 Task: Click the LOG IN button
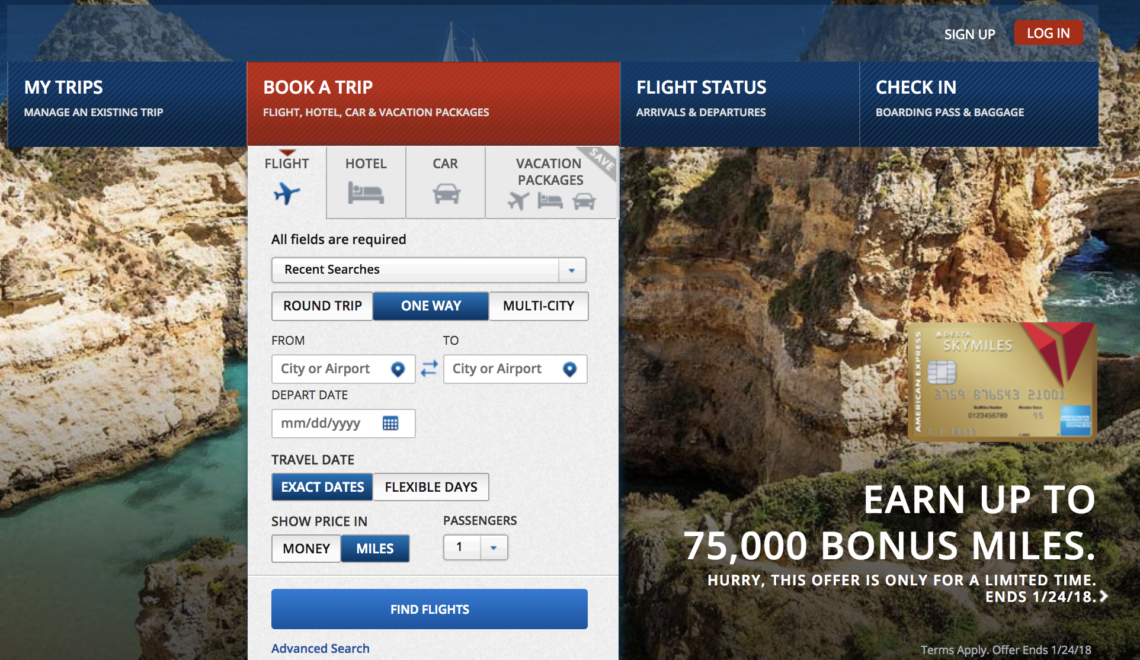[x=1048, y=32]
